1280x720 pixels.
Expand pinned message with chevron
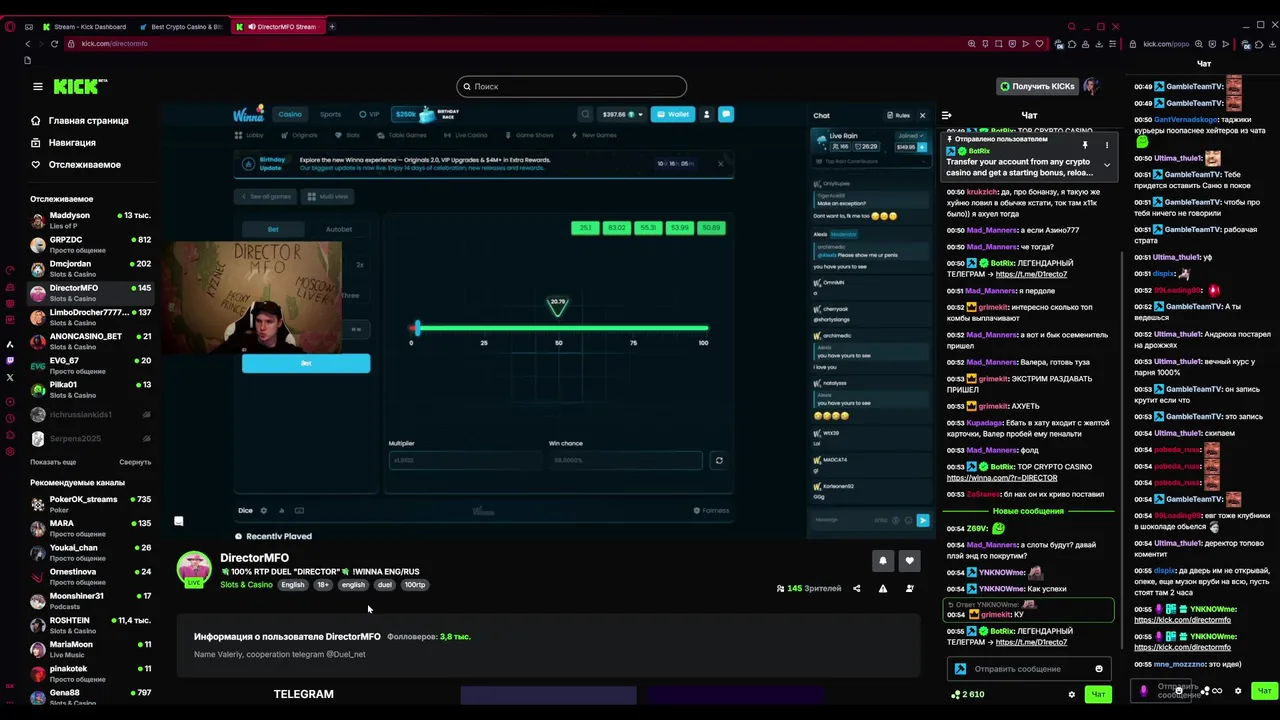tap(1106, 165)
